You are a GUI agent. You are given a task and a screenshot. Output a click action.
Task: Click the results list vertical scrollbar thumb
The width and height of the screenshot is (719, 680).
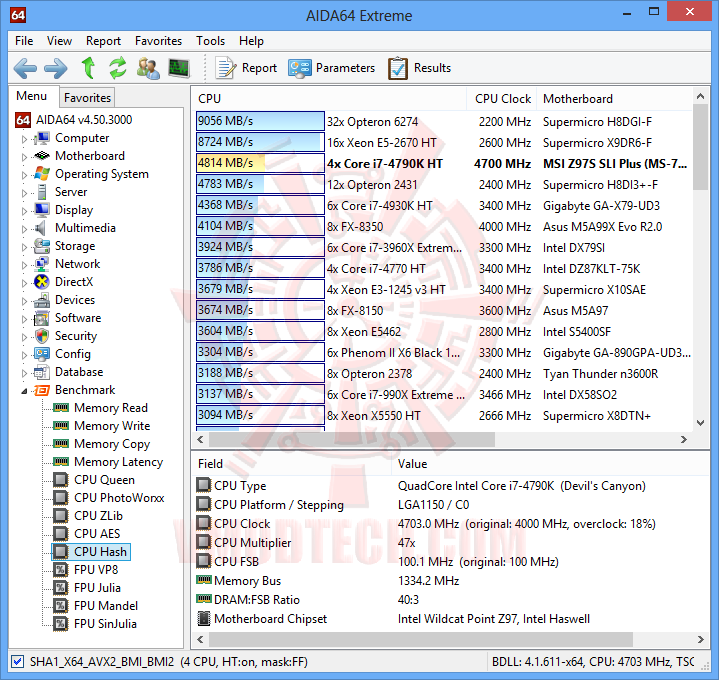point(700,147)
